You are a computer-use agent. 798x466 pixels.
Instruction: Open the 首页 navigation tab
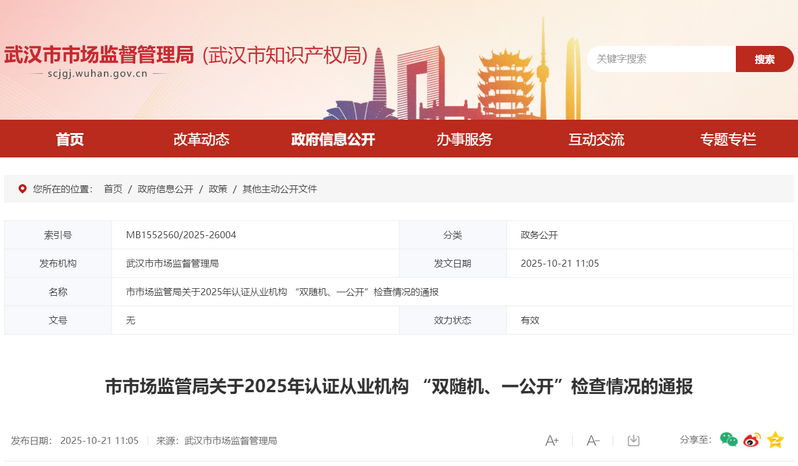70,140
